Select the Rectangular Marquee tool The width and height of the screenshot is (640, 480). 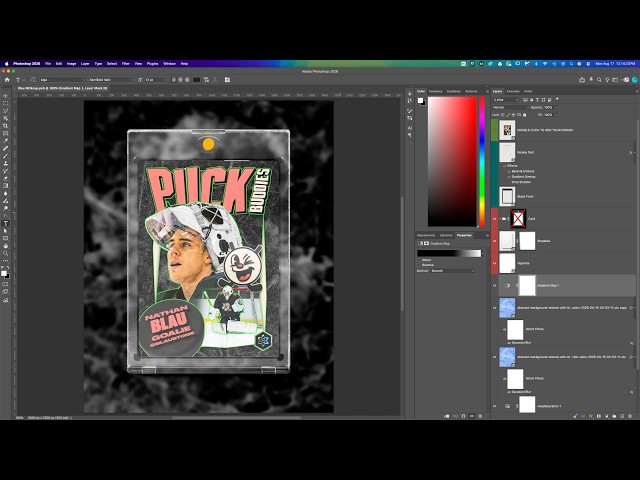pos(5,103)
